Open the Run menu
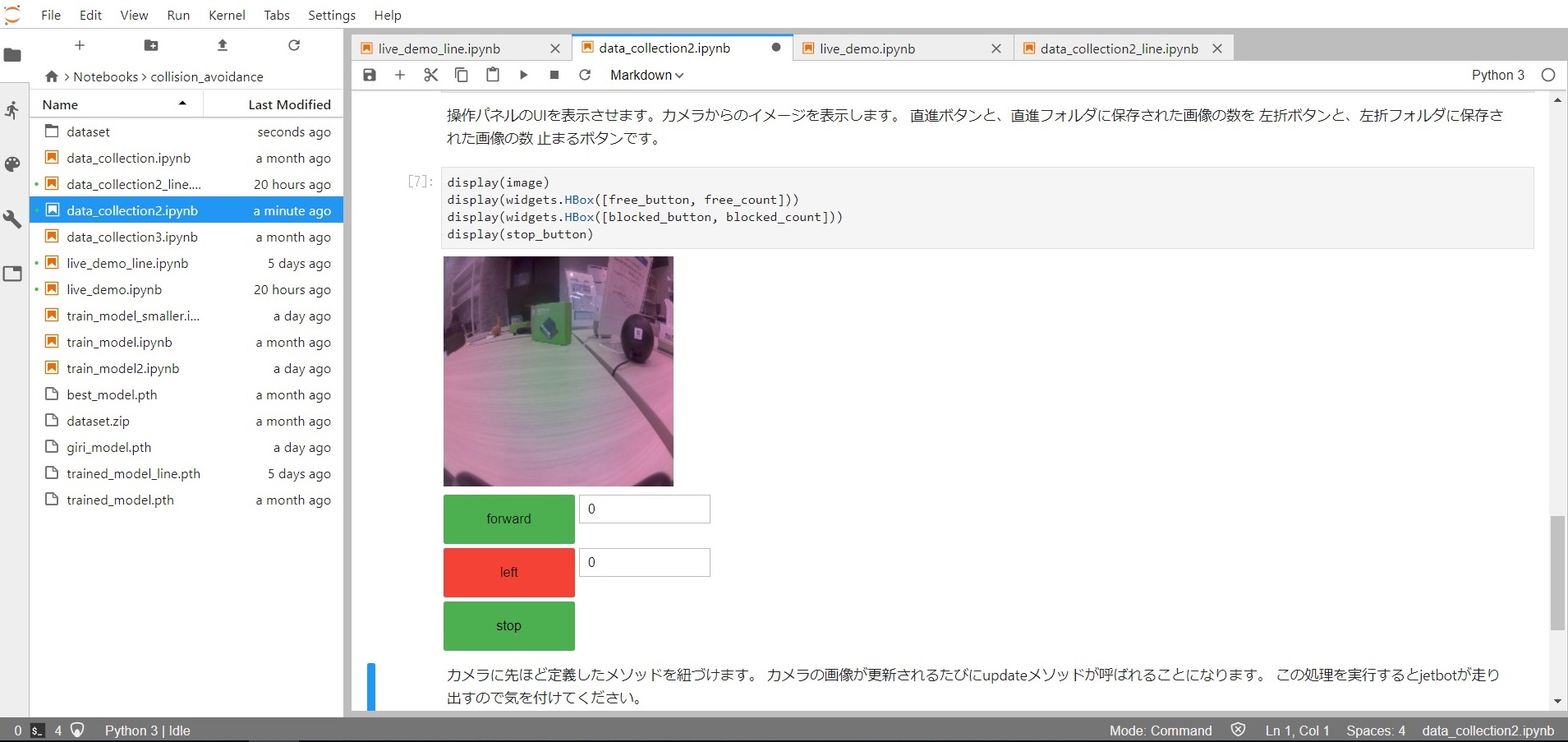This screenshot has width=1568, height=742. coord(178,15)
